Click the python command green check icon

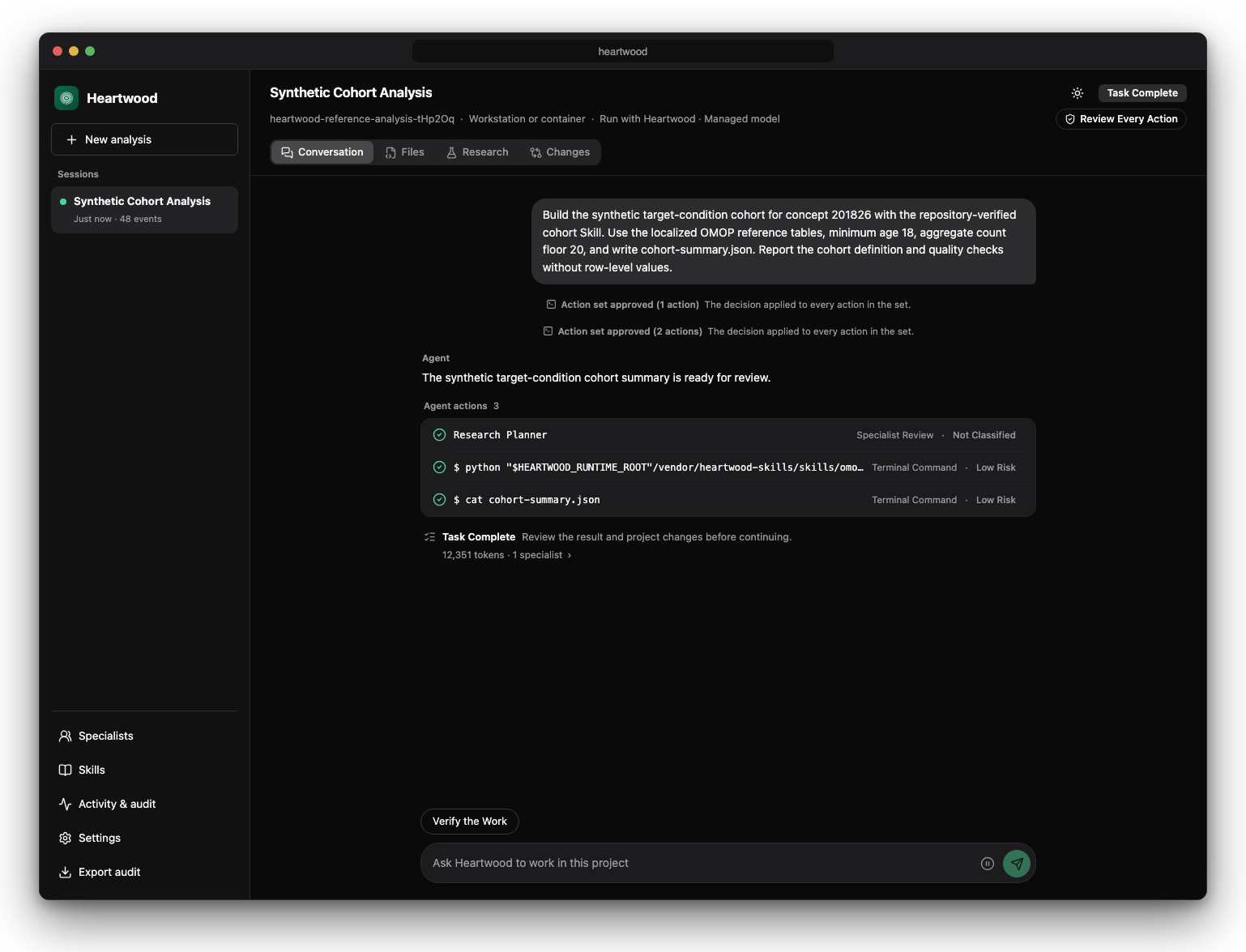pyautogui.click(x=439, y=467)
